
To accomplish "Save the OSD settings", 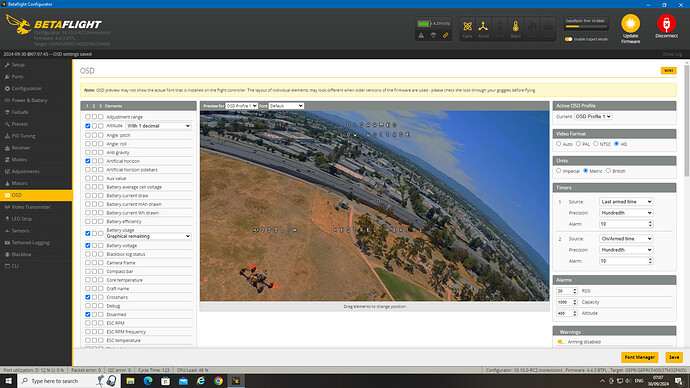I will tap(674, 357).
